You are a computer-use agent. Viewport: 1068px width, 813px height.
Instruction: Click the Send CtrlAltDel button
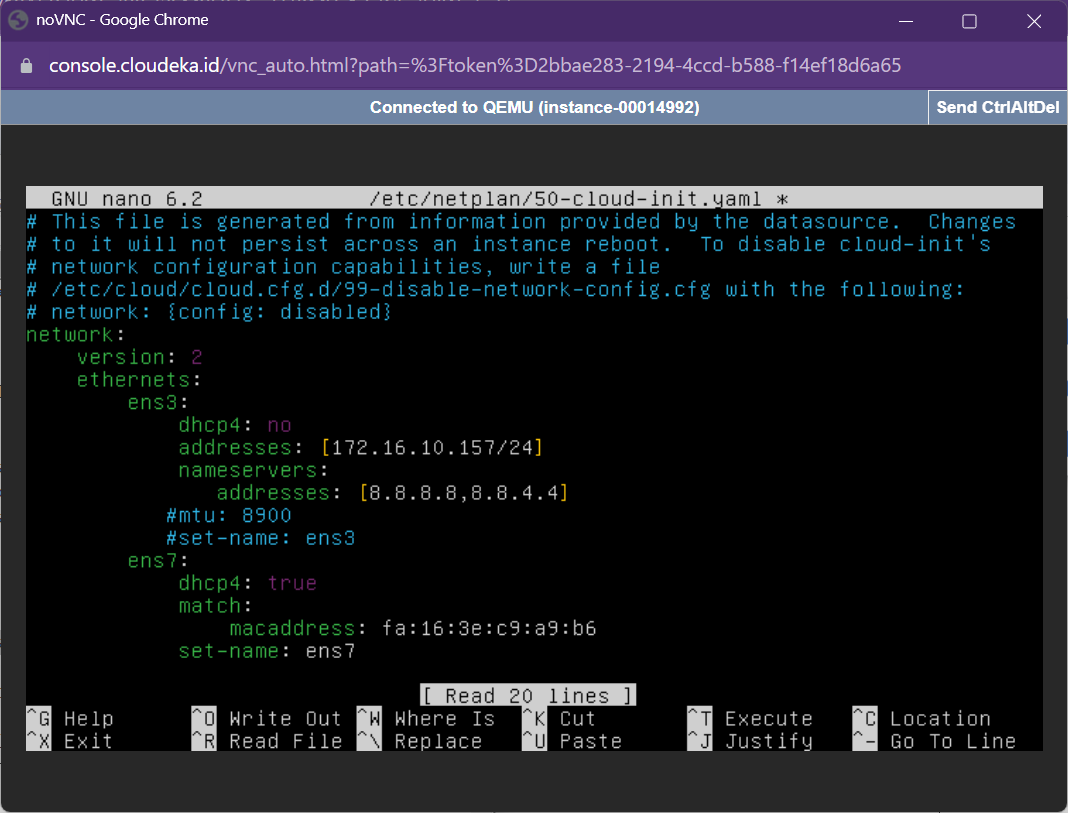coord(997,107)
